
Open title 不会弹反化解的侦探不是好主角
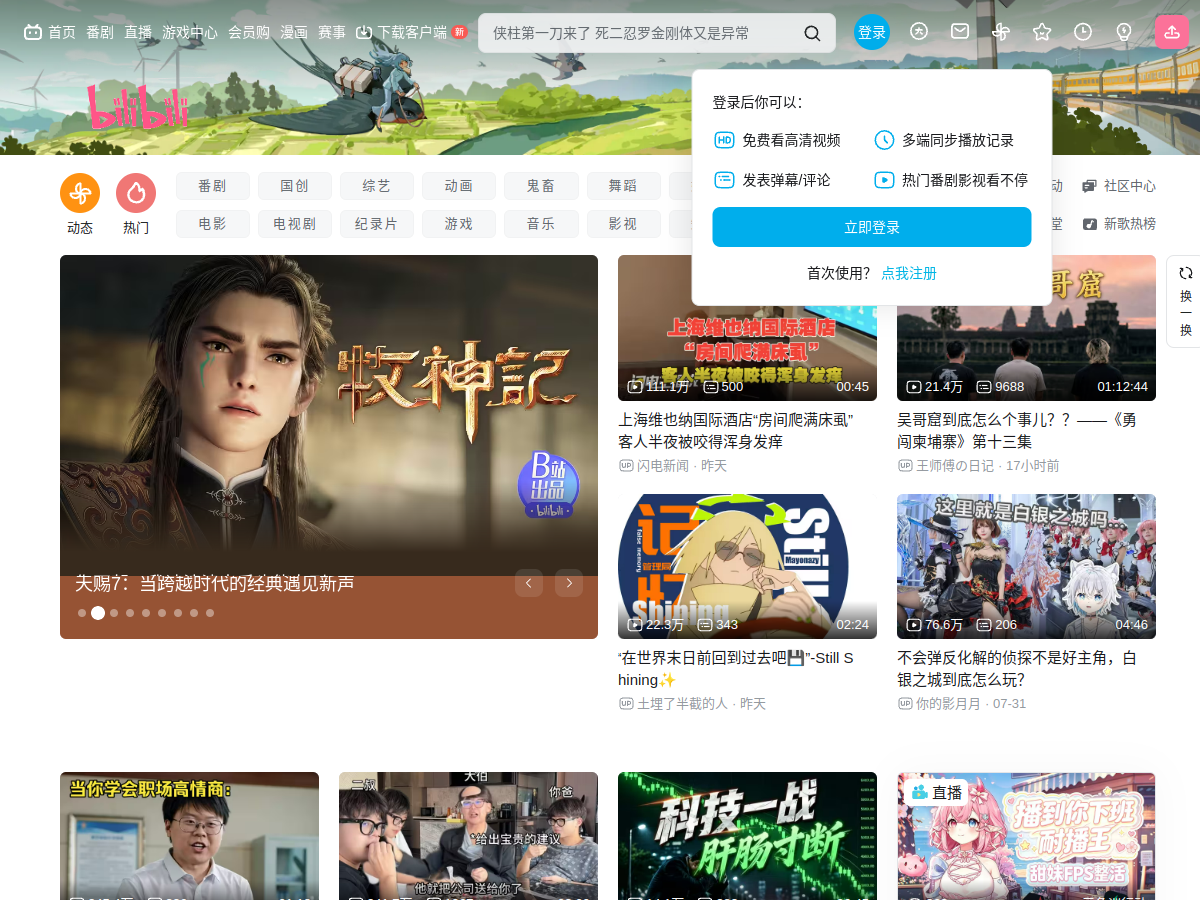pyautogui.click(x=1017, y=669)
